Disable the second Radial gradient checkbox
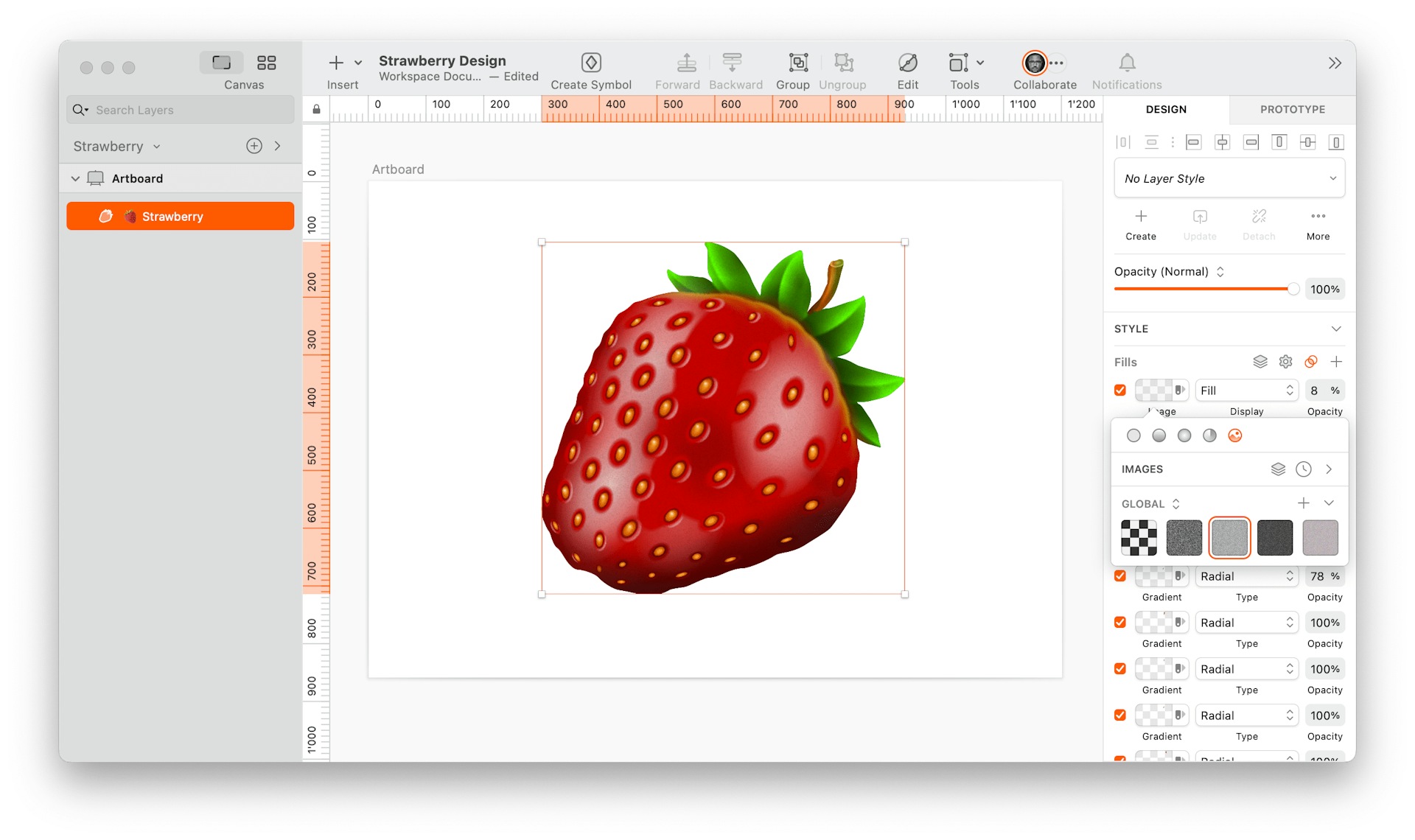 pyautogui.click(x=1119, y=623)
